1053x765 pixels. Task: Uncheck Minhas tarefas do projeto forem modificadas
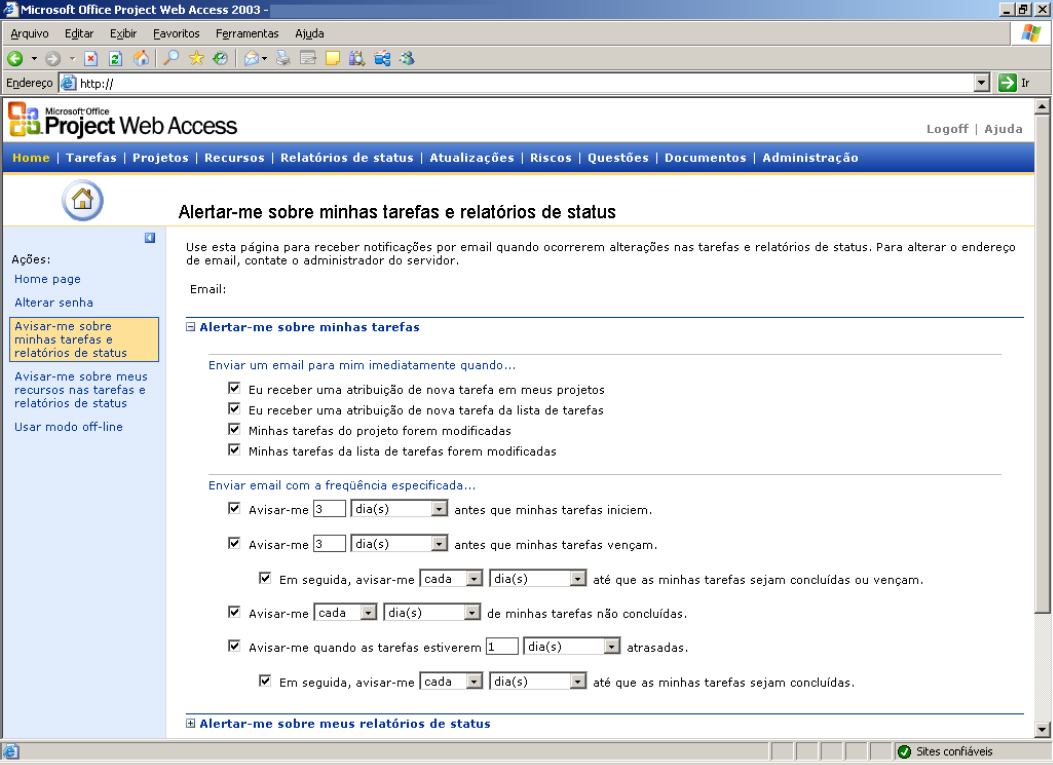(234, 429)
